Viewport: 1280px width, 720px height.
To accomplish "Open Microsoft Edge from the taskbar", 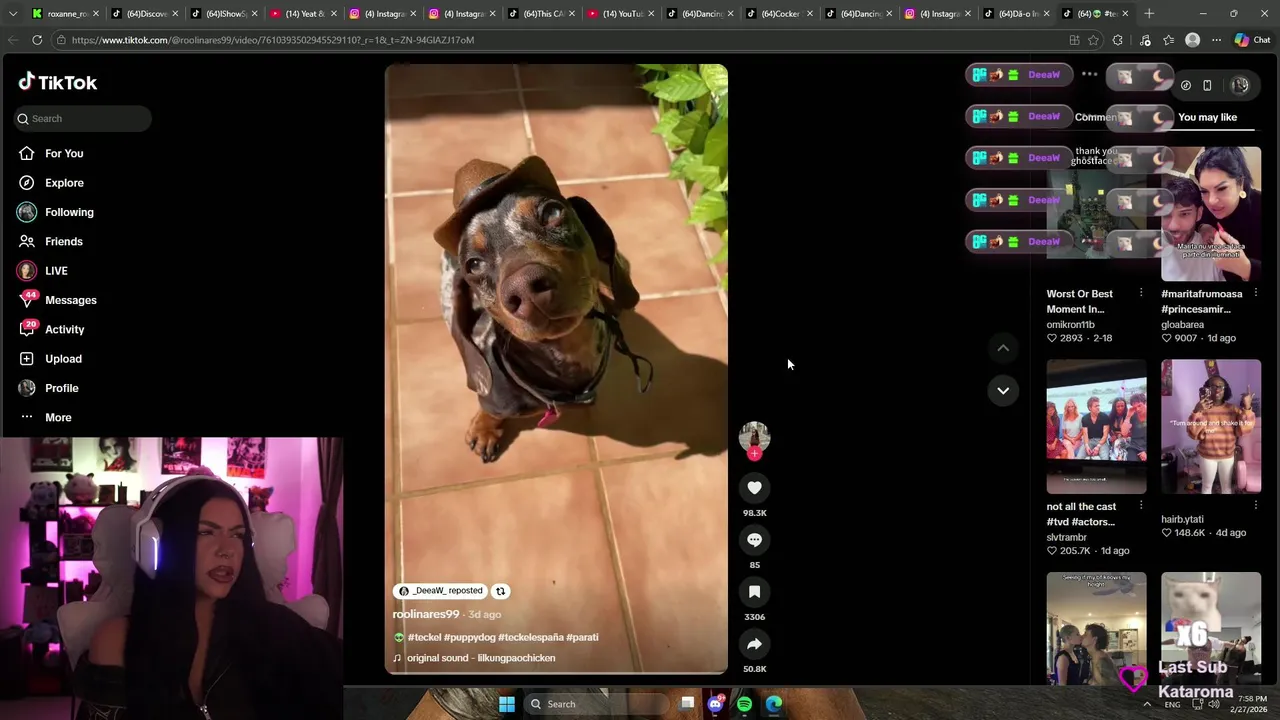I will pyautogui.click(x=774, y=704).
